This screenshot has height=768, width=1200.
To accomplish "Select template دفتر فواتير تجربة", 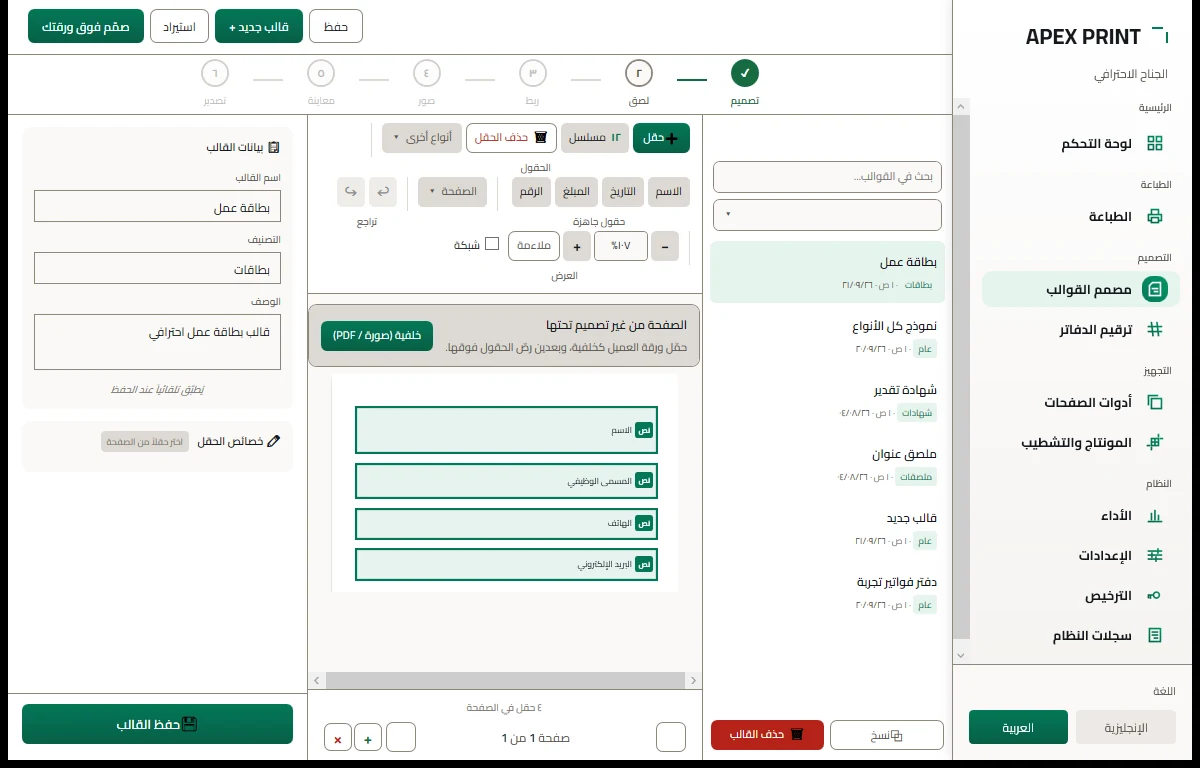I will [827, 592].
